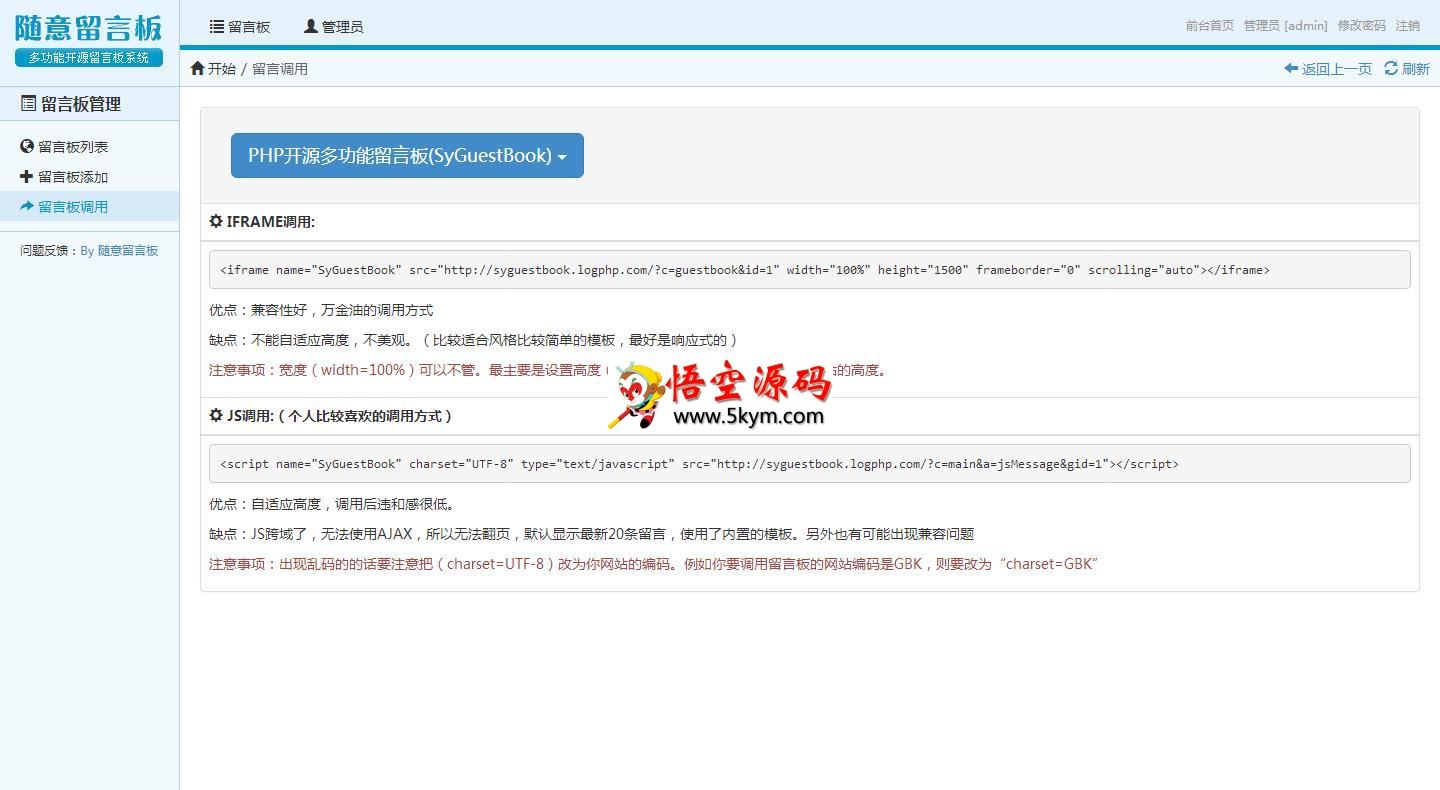
Task: Log out via 注销 link
Action: (x=1408, y=26)
